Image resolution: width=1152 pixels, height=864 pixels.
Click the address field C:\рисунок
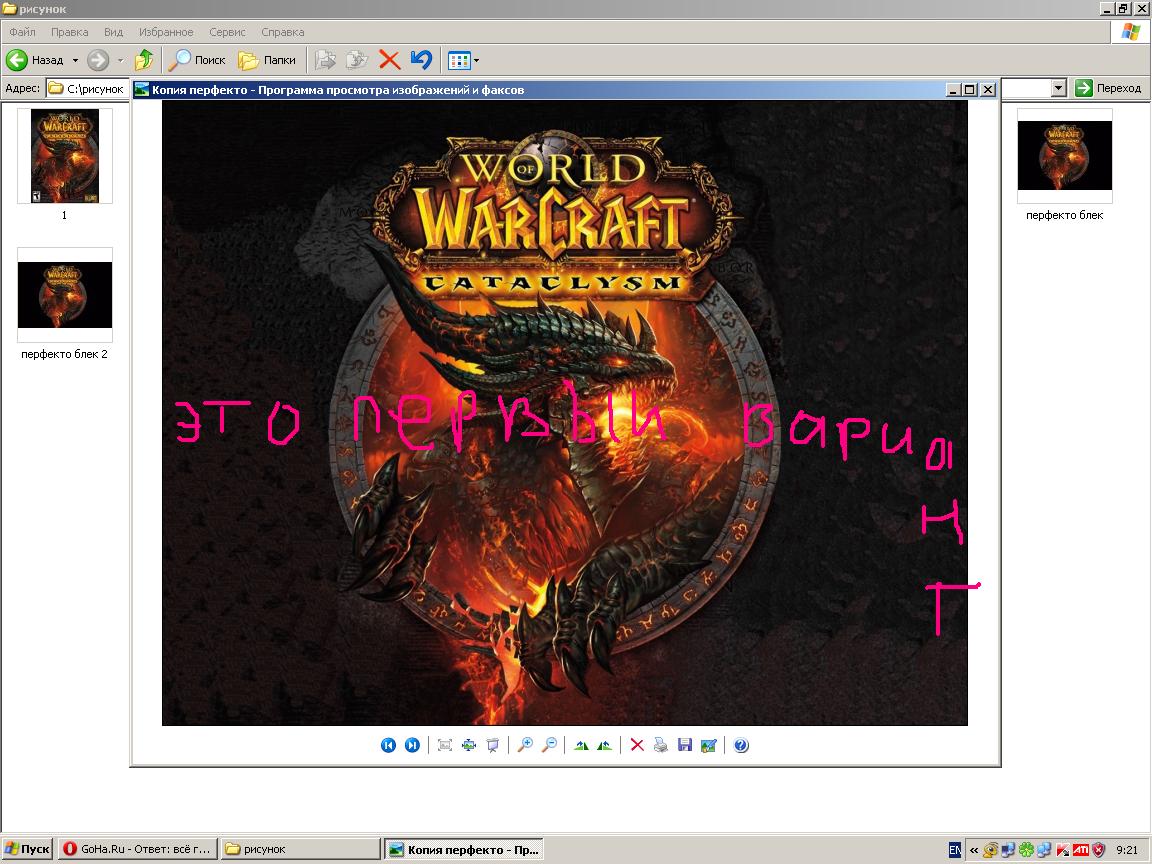(87, 88)
